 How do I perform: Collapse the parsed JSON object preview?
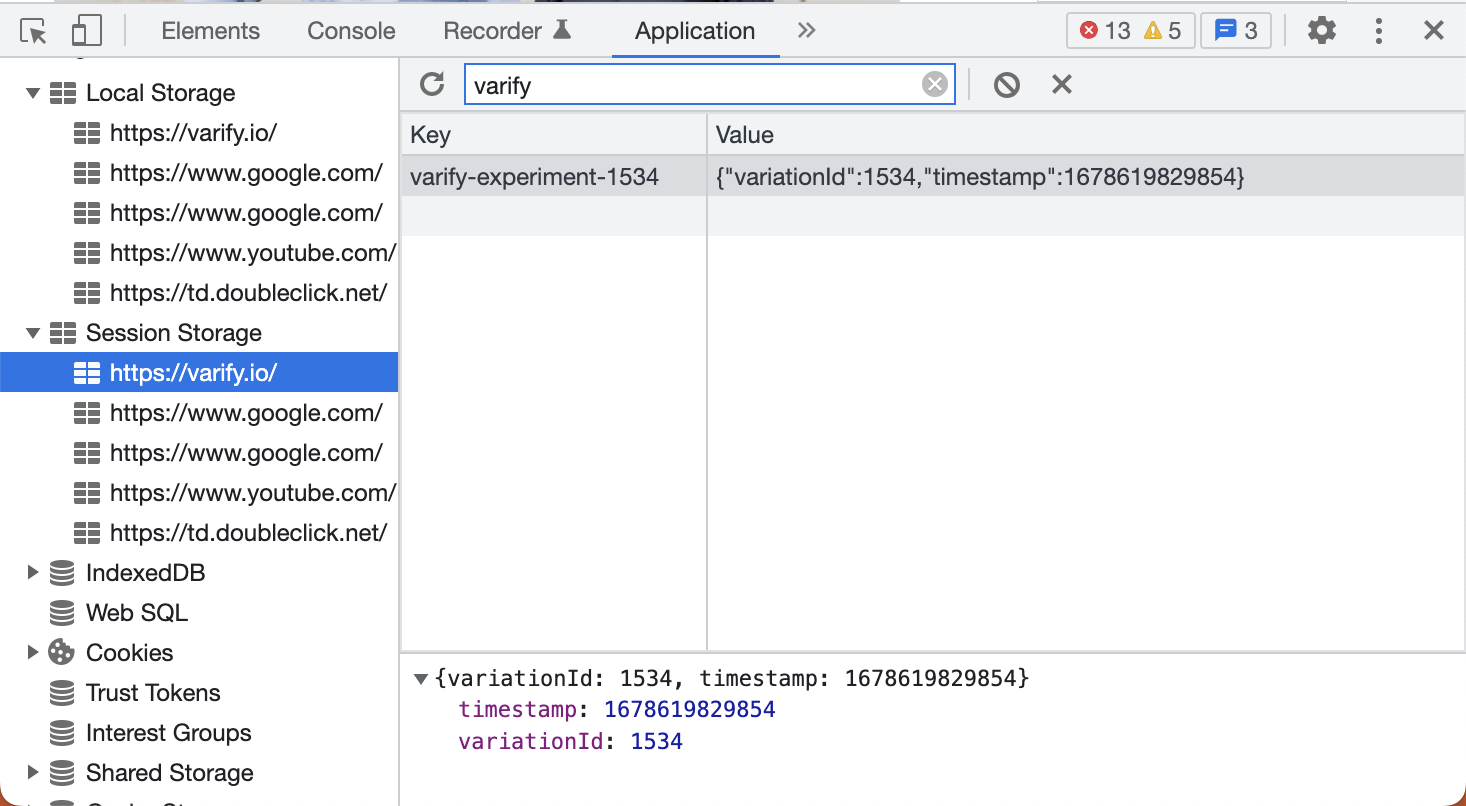tap(420, 679)
